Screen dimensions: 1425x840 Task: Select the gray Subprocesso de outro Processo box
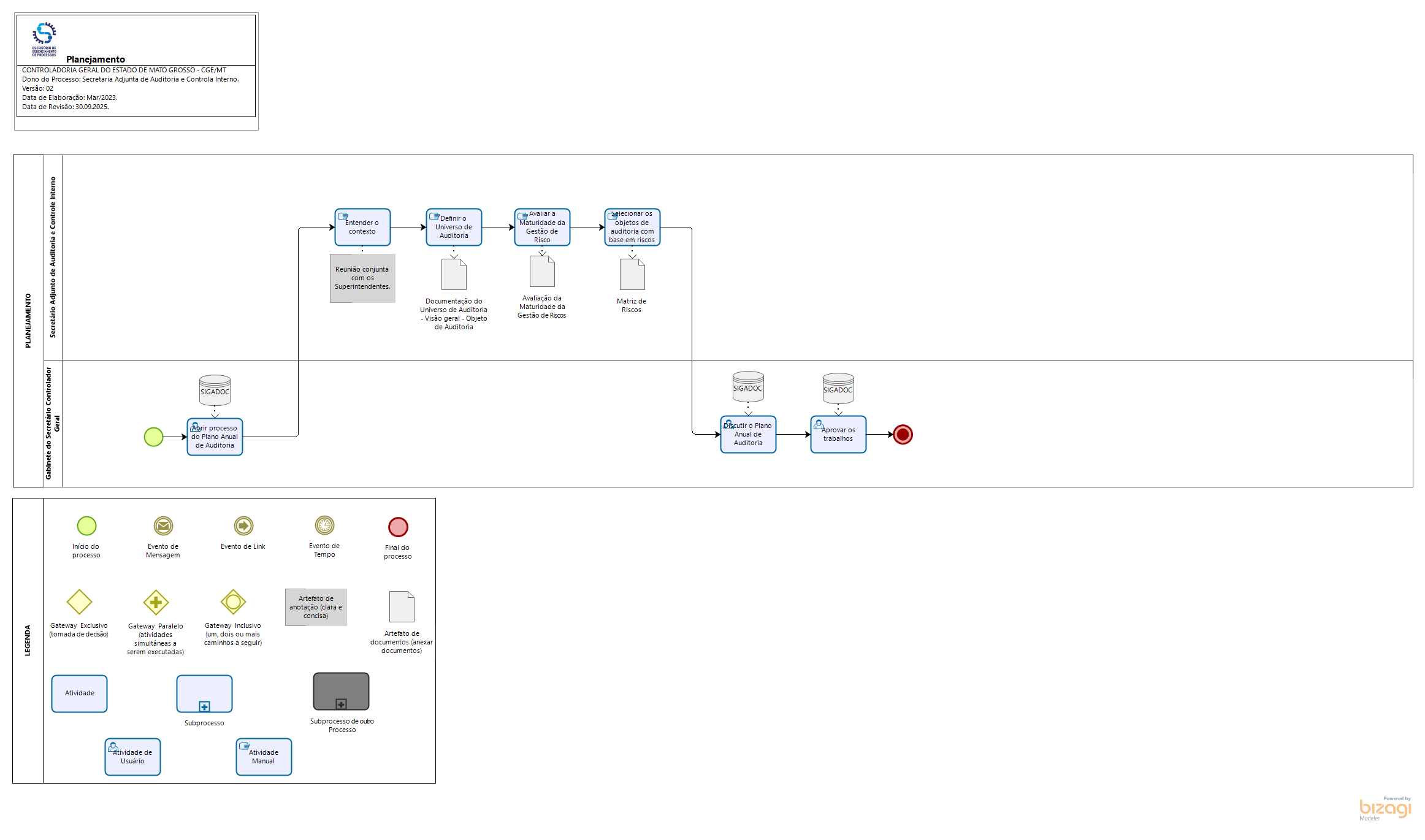[341, 691]
